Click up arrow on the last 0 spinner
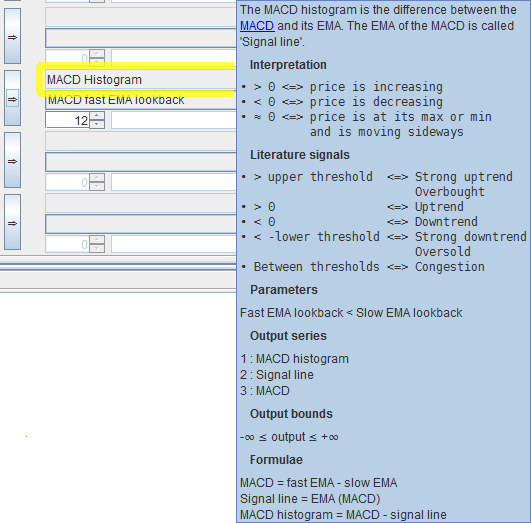This screenshot has height=523, width=531. tap(97, 240)
